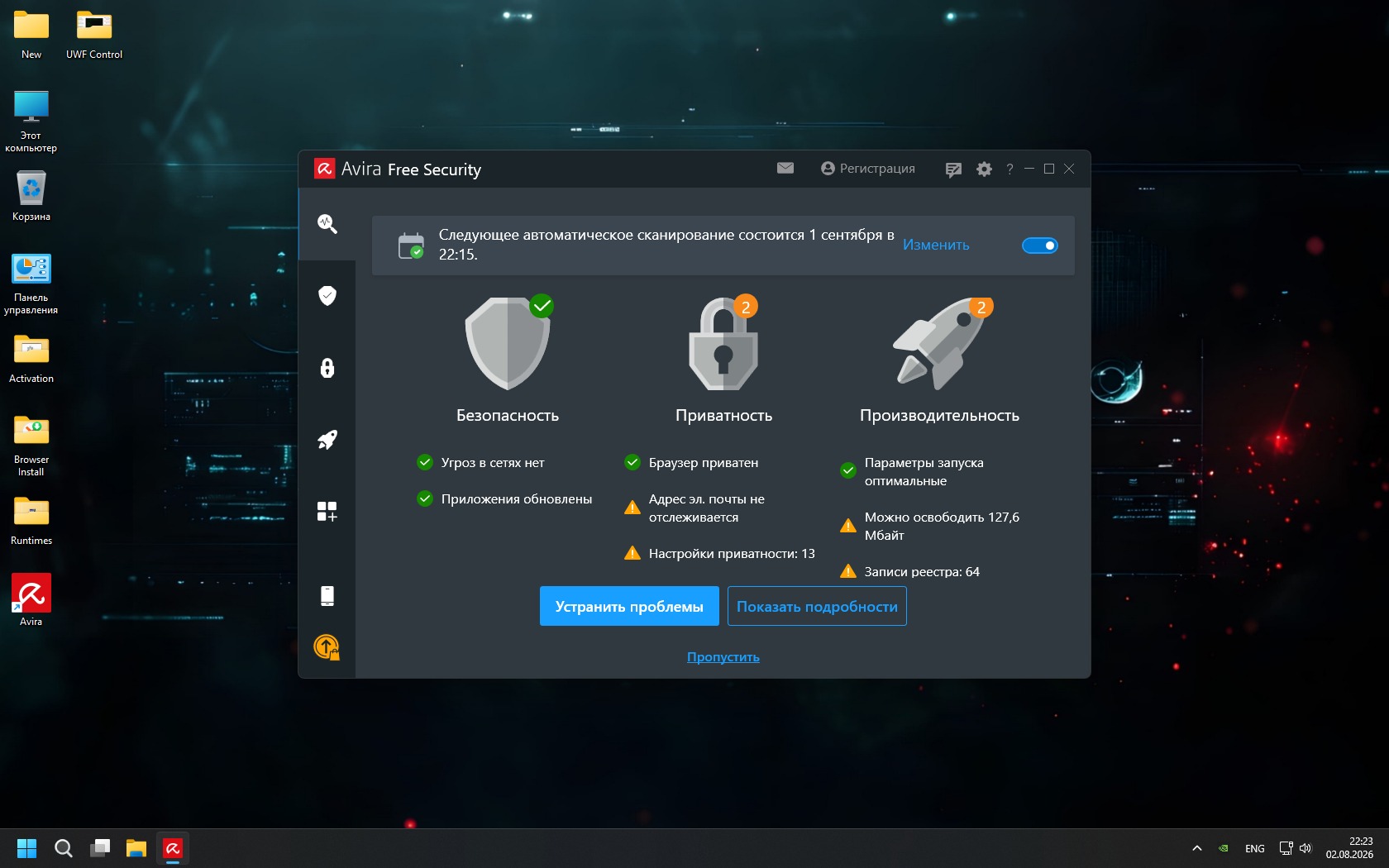The image size is (1389, 868).
Task: Open the Status scan magnifier in Avira sidebar
Action: pos(327,223)
